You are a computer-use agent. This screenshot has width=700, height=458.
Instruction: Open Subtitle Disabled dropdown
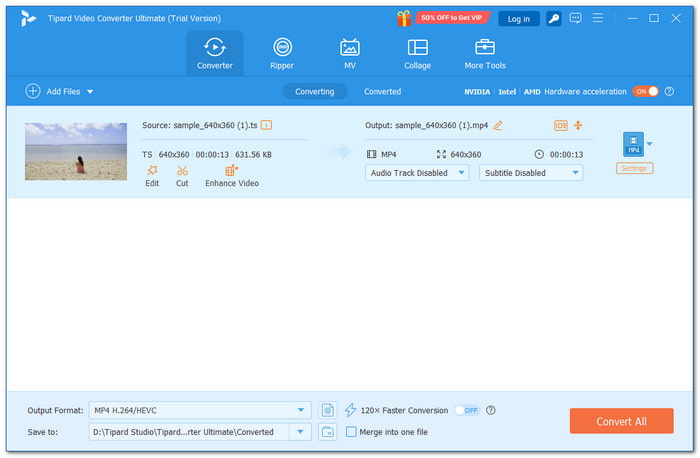(531, 173)
